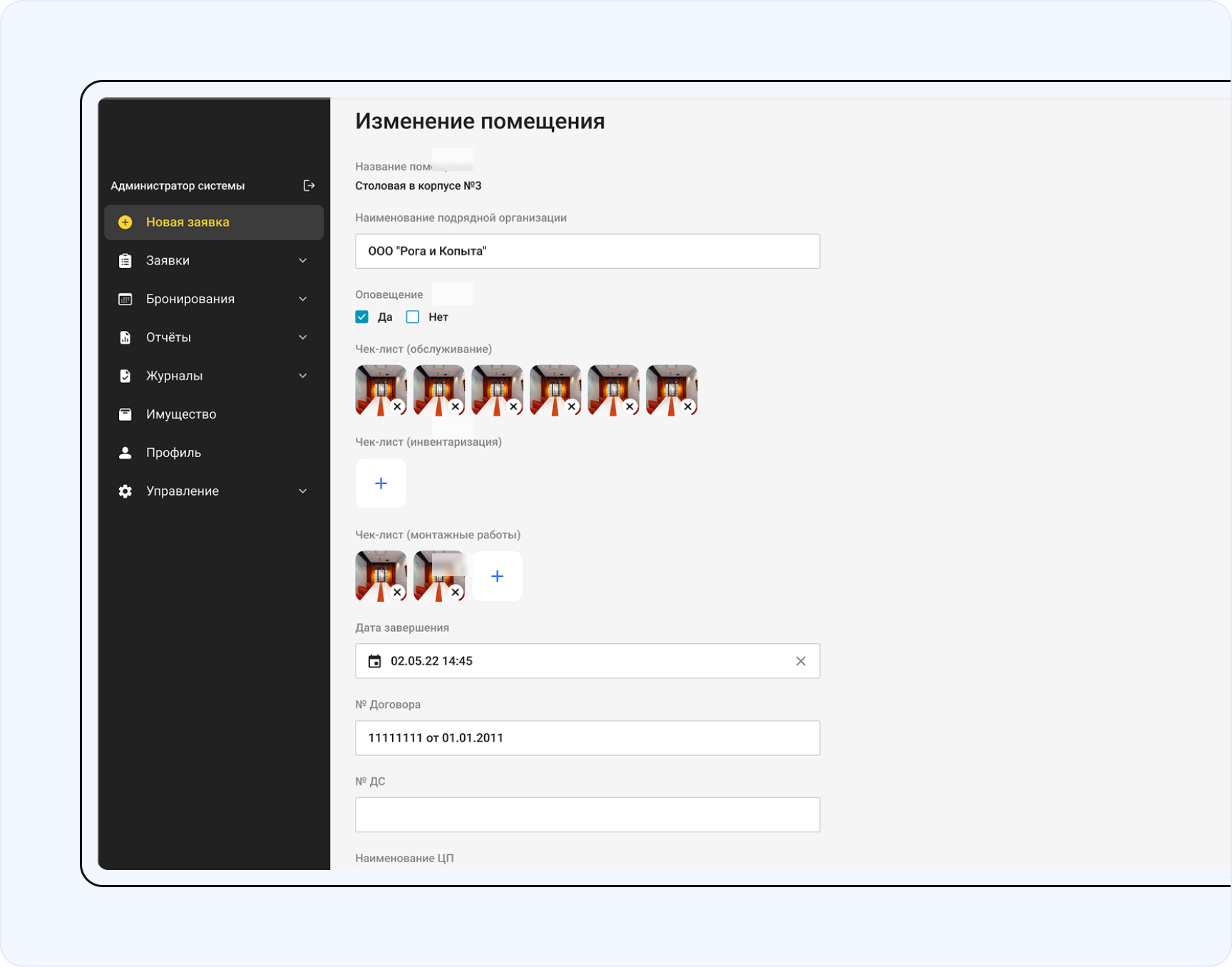Check the Нет notification checkbox
The image size is (1232, 967).
(413, 317)
